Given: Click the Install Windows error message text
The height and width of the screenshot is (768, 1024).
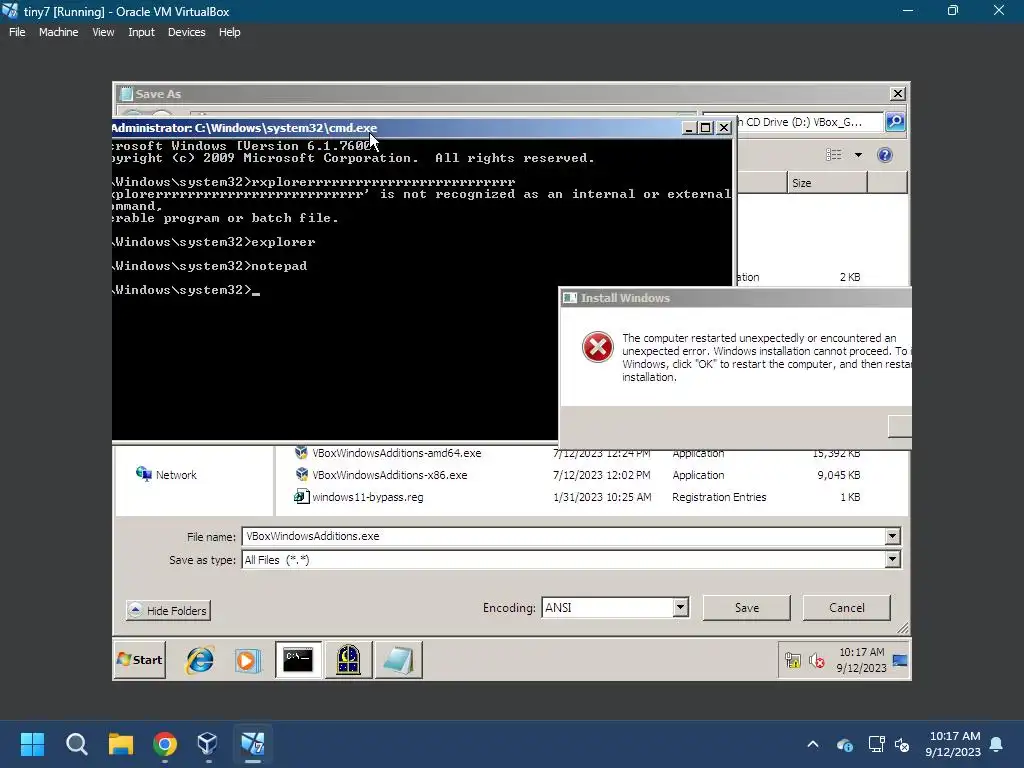Looking at the screenshot, I should pos(766,357).
